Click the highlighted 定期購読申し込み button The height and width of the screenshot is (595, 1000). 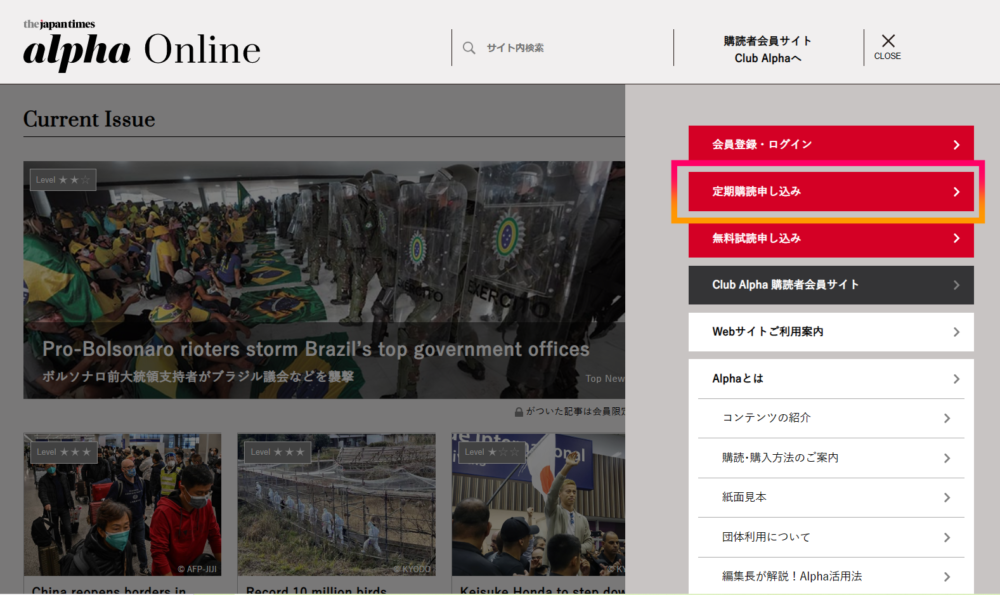[830, 191]
